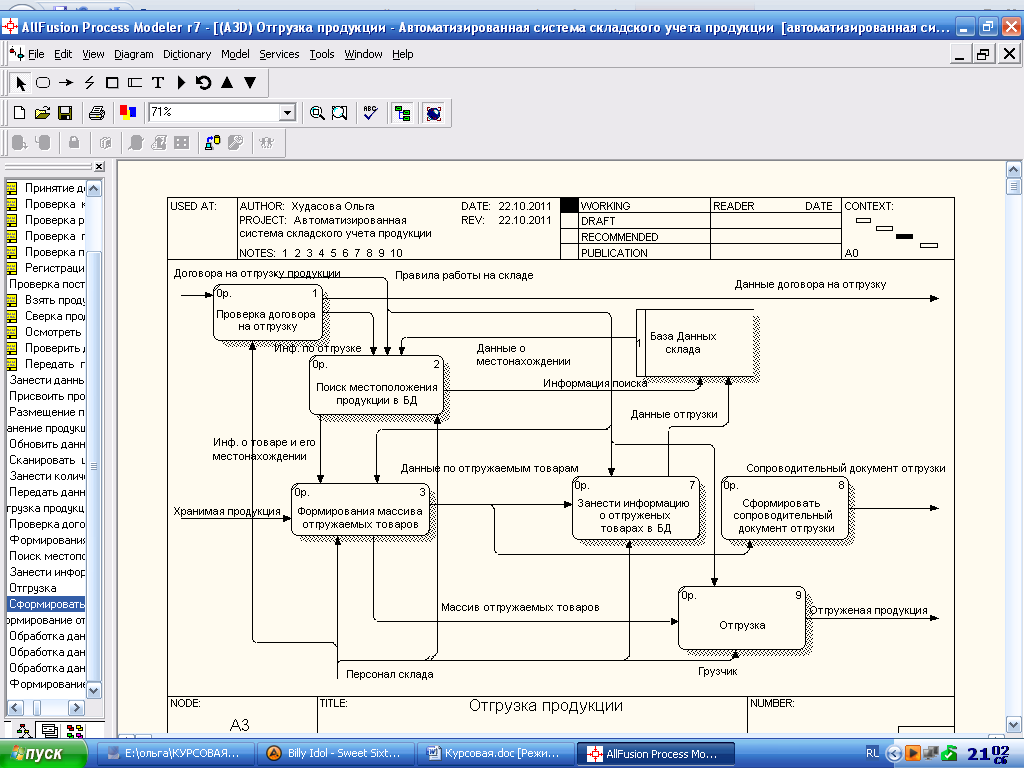Create a new model with blank page icon
Viewport: 1024px width, 768px height.
pos(20,113)
